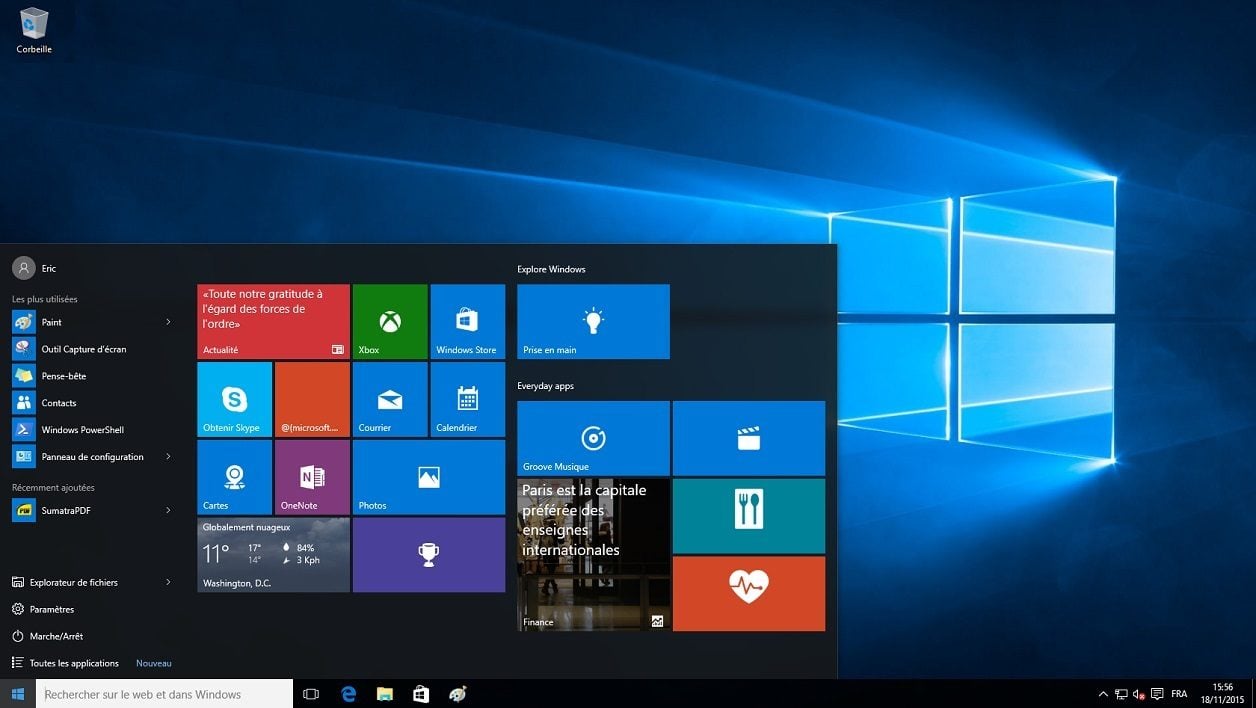Open the Xbox tile
The width and height of the screenshot is (1256, 708).
(390, 321)
